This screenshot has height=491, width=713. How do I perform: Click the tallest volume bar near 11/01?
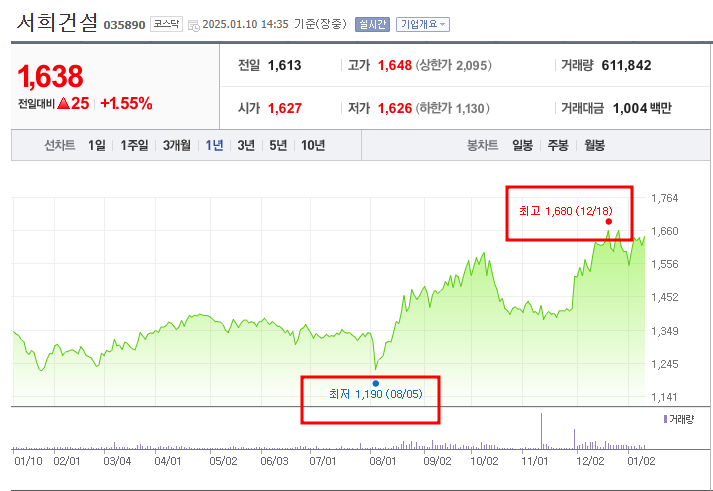click(542, 431)
